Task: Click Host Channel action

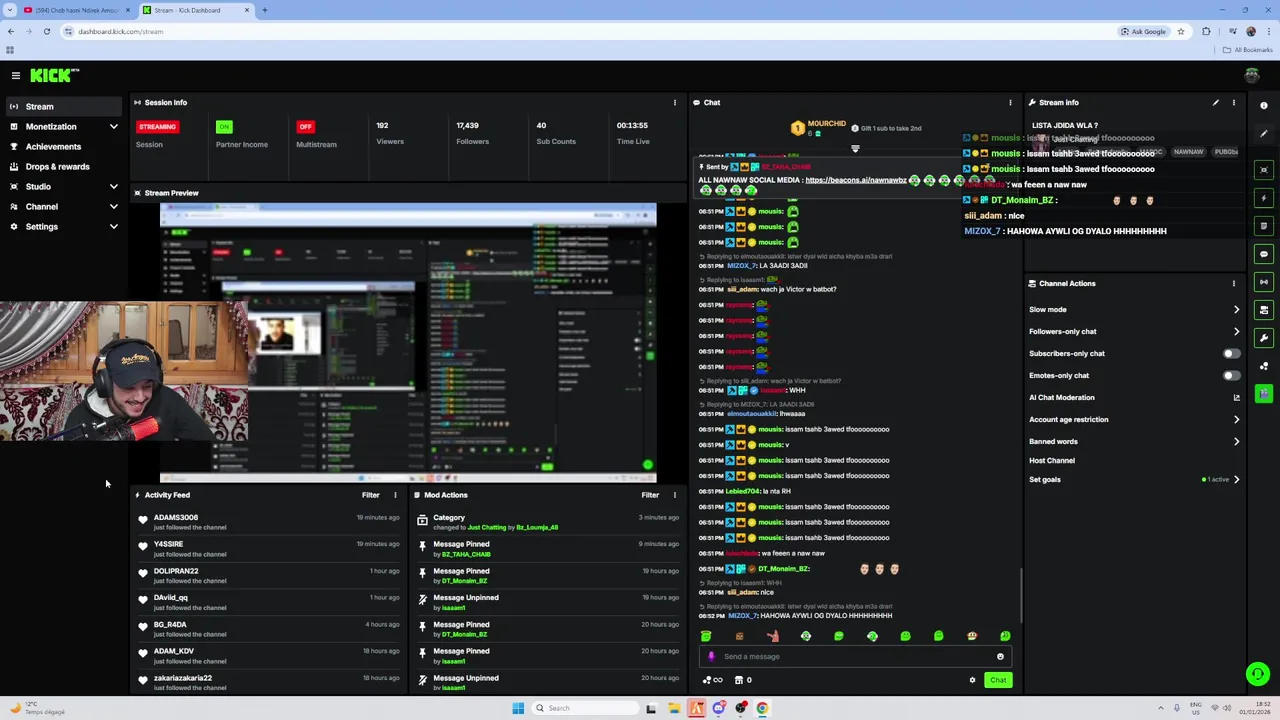Action: (x=1052, y=460)
